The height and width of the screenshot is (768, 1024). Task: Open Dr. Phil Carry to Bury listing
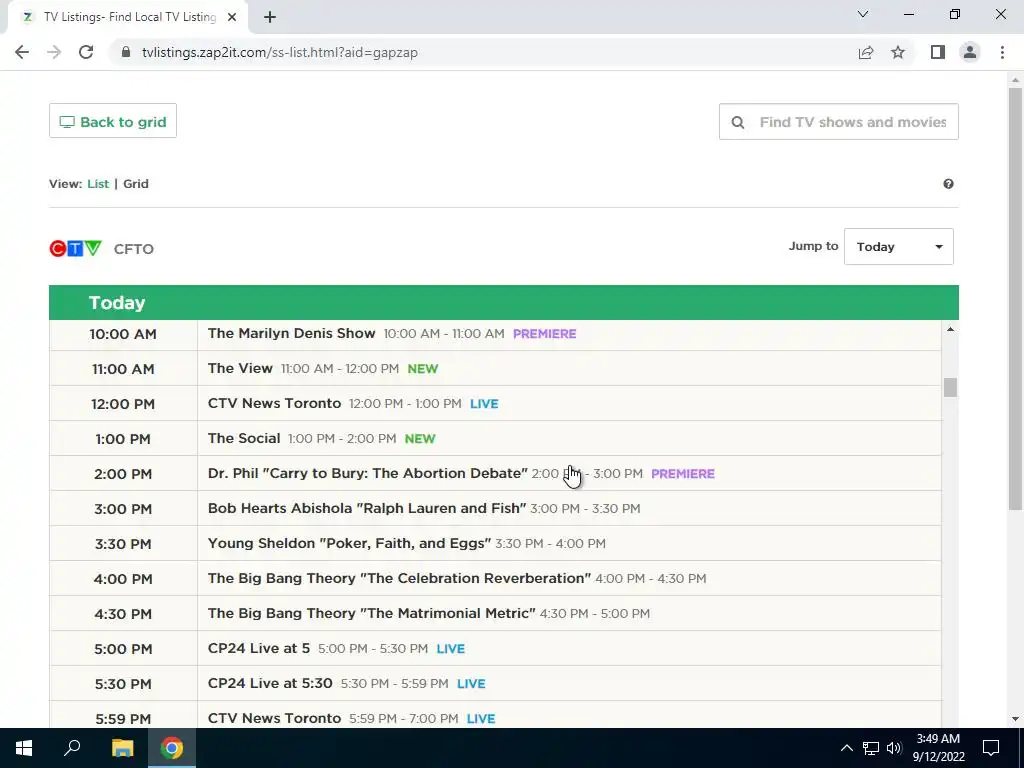368,473
